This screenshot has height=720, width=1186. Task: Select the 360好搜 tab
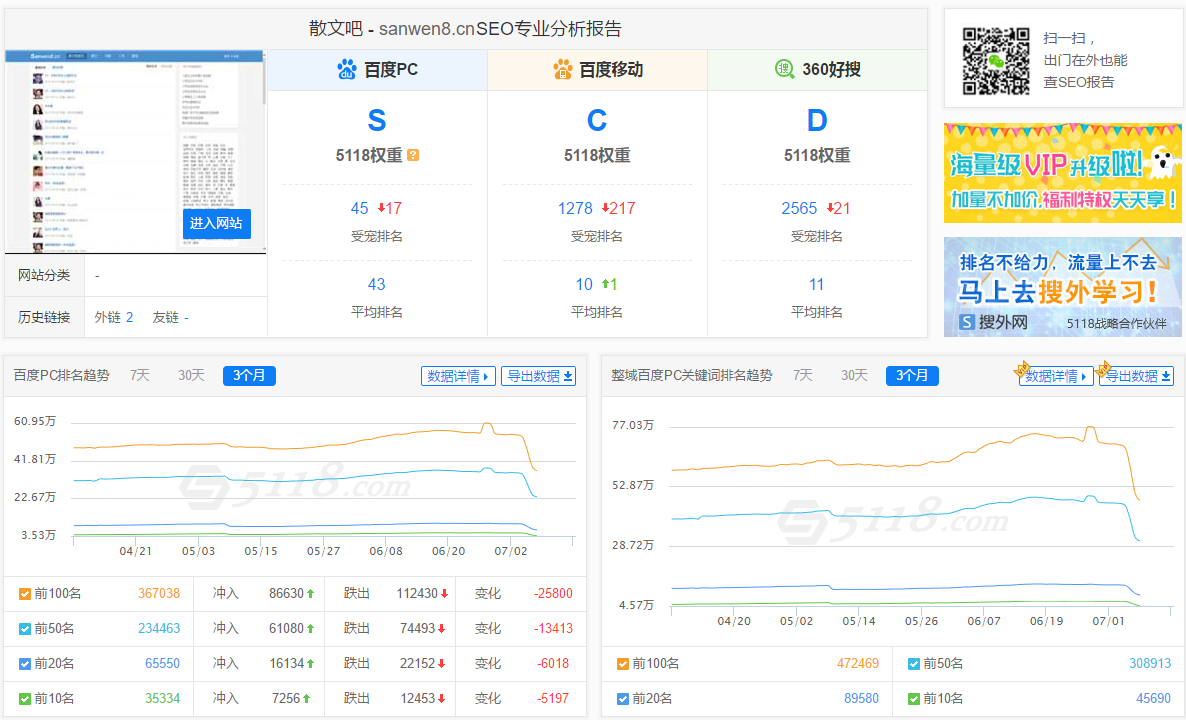tap(818, 70)
